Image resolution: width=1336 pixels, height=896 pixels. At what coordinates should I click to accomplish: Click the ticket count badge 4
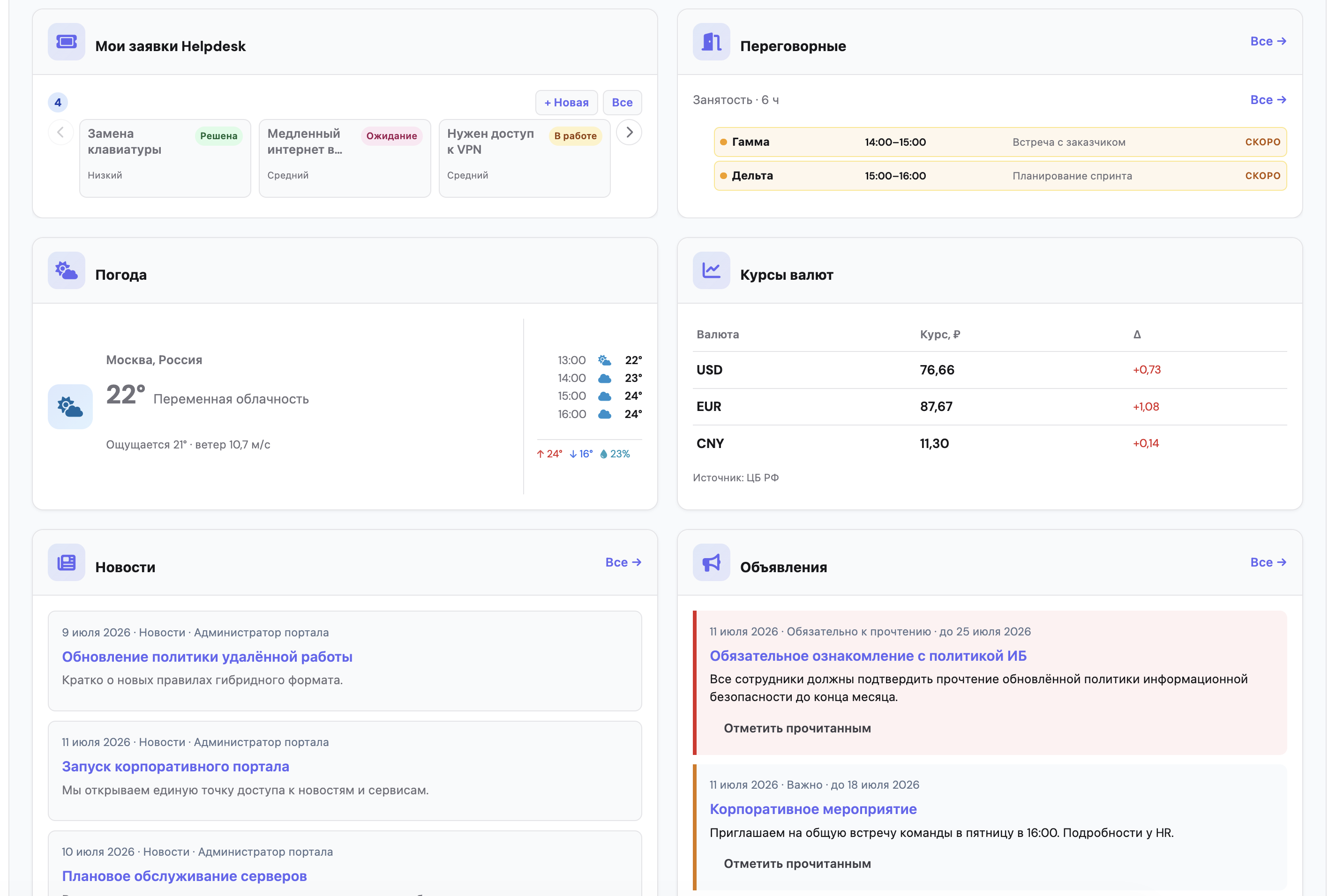point(58,103)
